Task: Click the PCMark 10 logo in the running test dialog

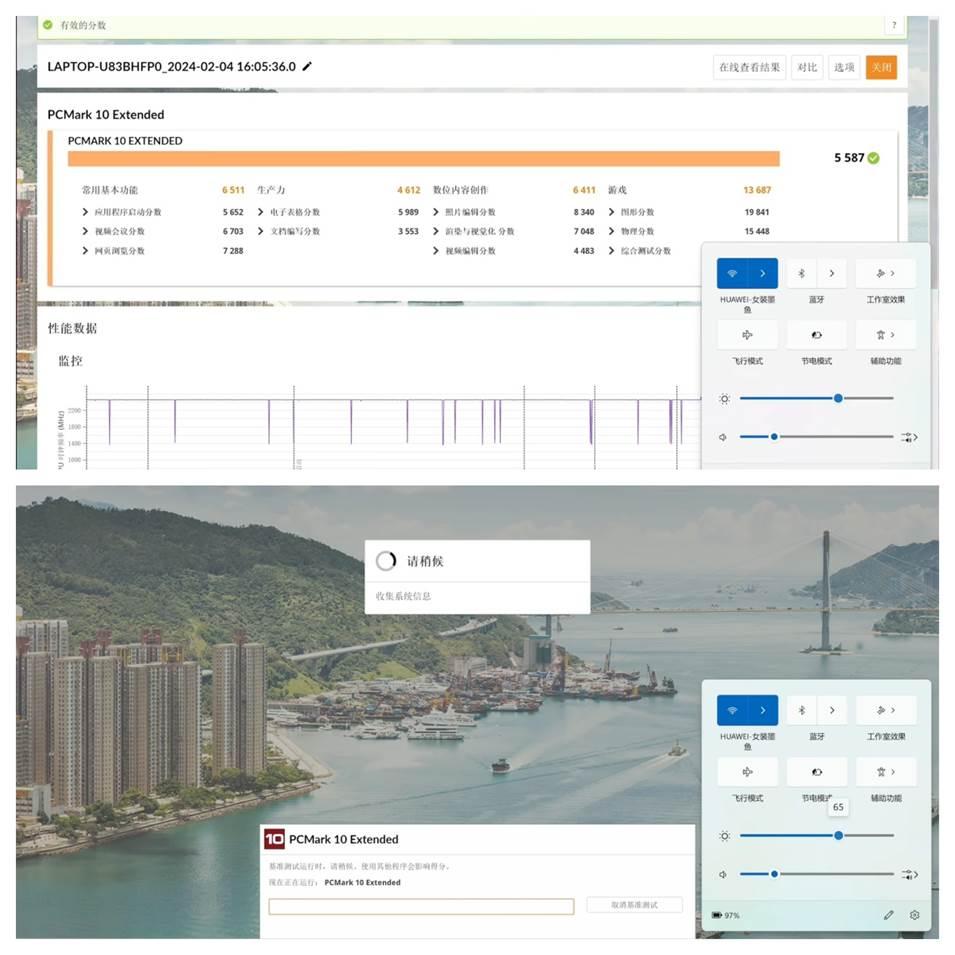Action: 274,839
